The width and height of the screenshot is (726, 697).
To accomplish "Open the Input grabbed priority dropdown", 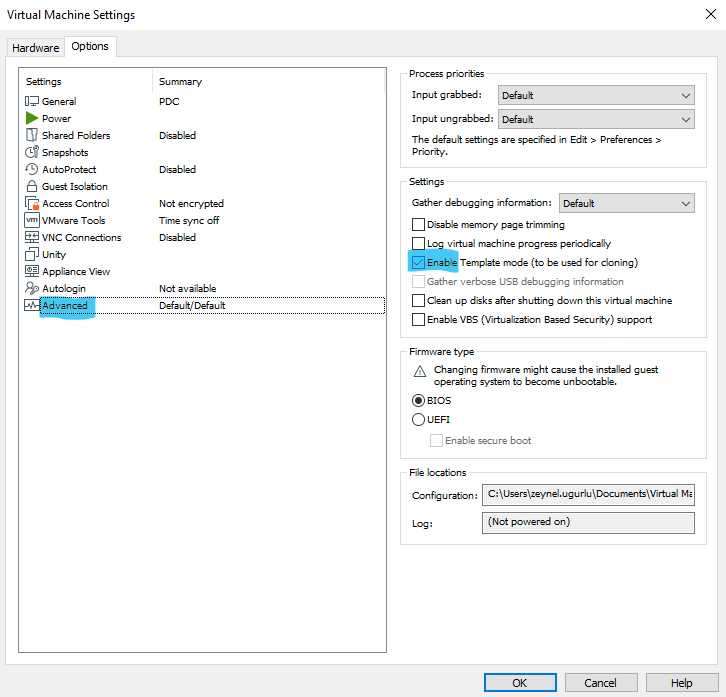I will (596, 95).
